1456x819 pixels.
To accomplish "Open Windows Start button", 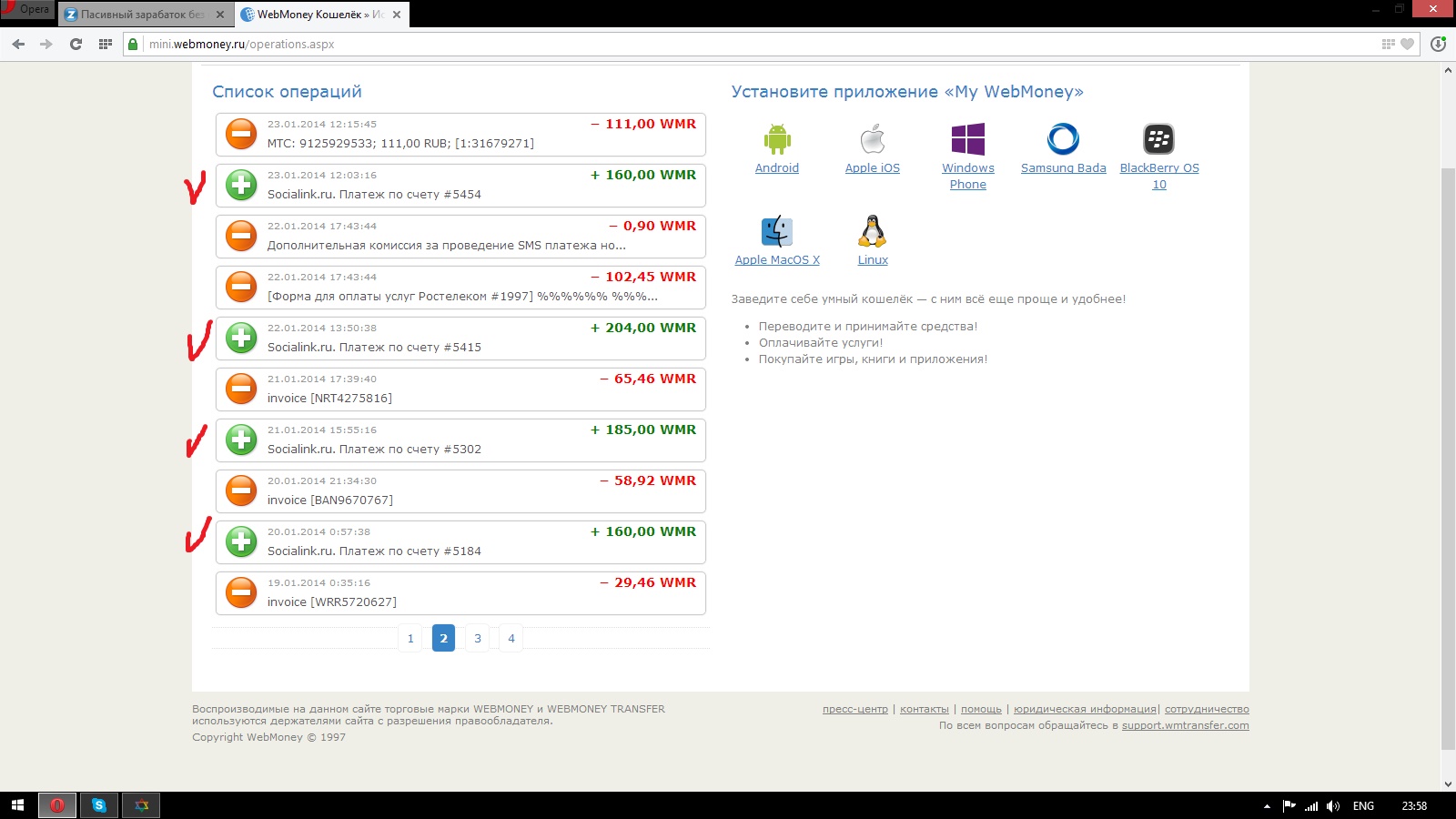I will click(17, 805).
